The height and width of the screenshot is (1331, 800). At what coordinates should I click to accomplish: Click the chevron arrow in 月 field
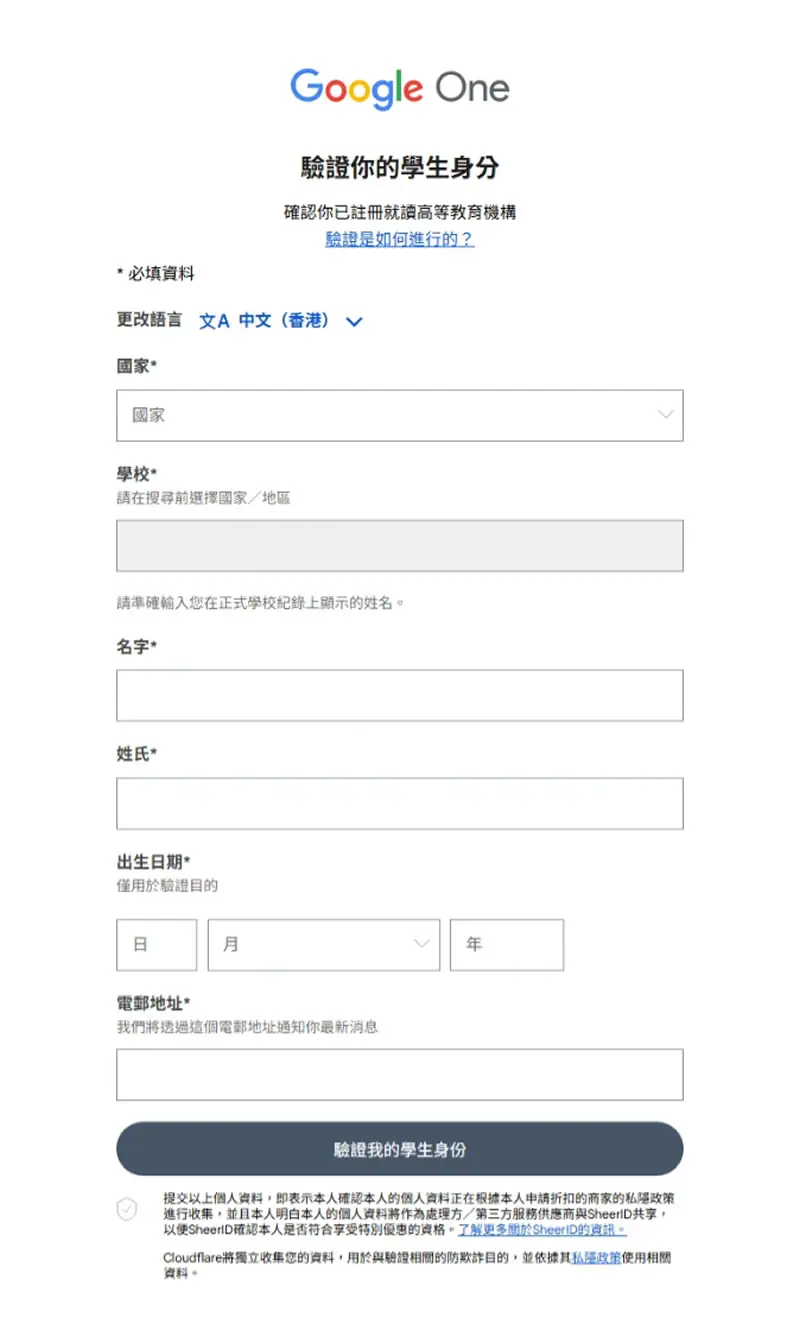(x=422, y=944)
